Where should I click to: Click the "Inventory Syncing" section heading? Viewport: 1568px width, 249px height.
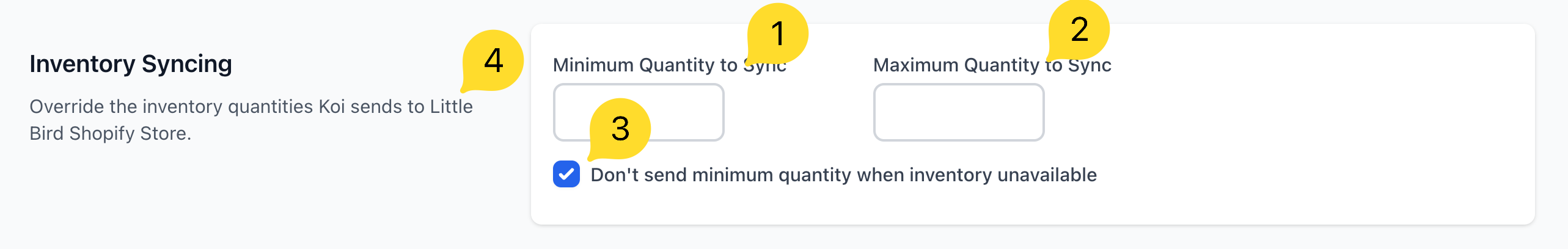tap(131, 64)
